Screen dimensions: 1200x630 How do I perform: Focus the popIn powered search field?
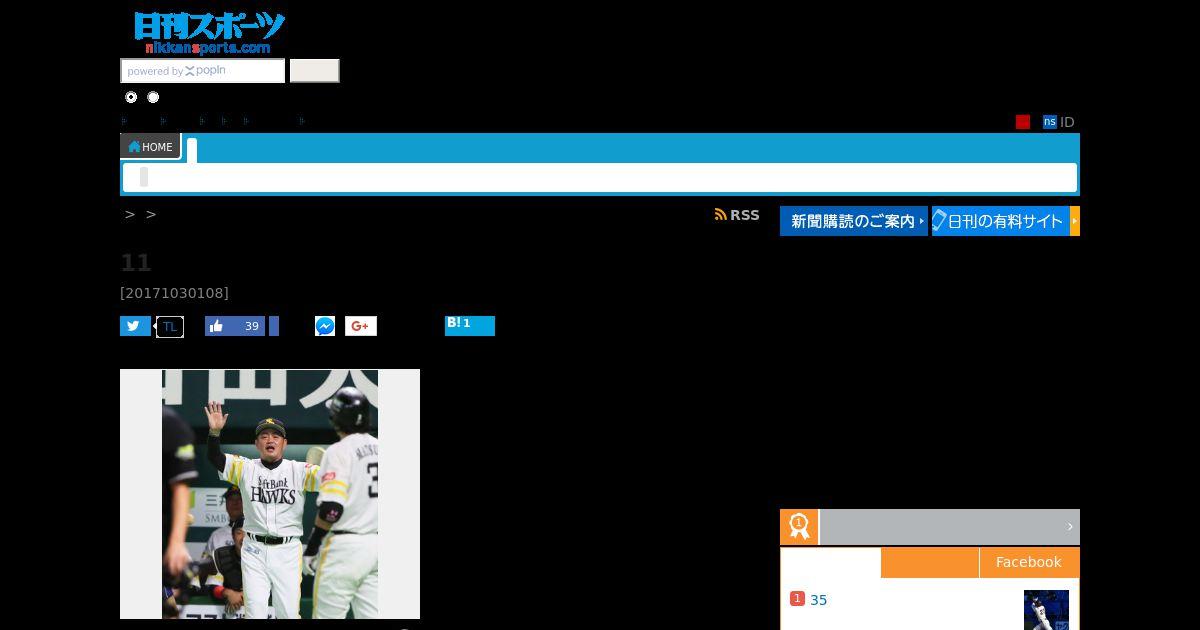tap(203, 71)
